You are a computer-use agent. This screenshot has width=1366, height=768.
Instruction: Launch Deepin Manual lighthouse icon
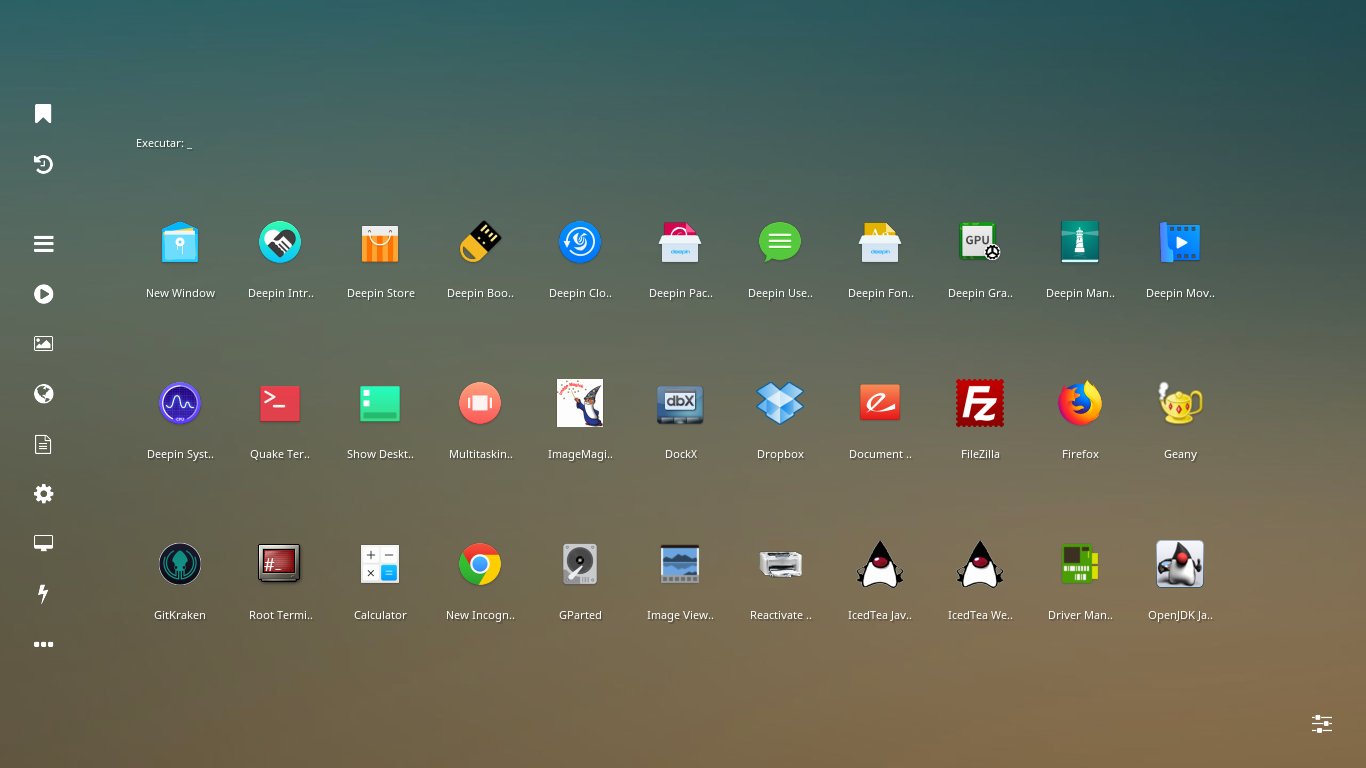[x=1080, y=243]
